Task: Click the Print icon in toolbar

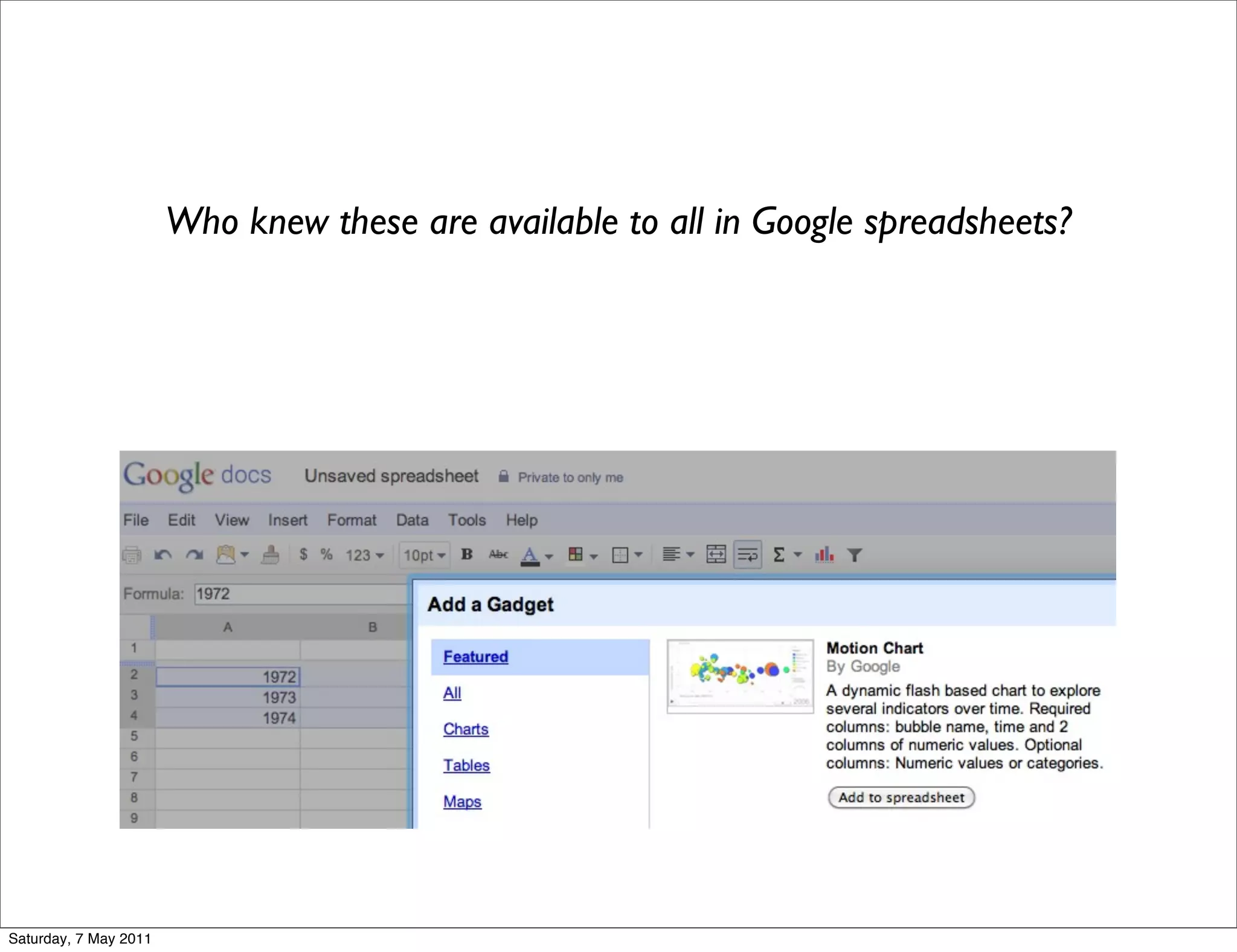Action: (132, 555)
